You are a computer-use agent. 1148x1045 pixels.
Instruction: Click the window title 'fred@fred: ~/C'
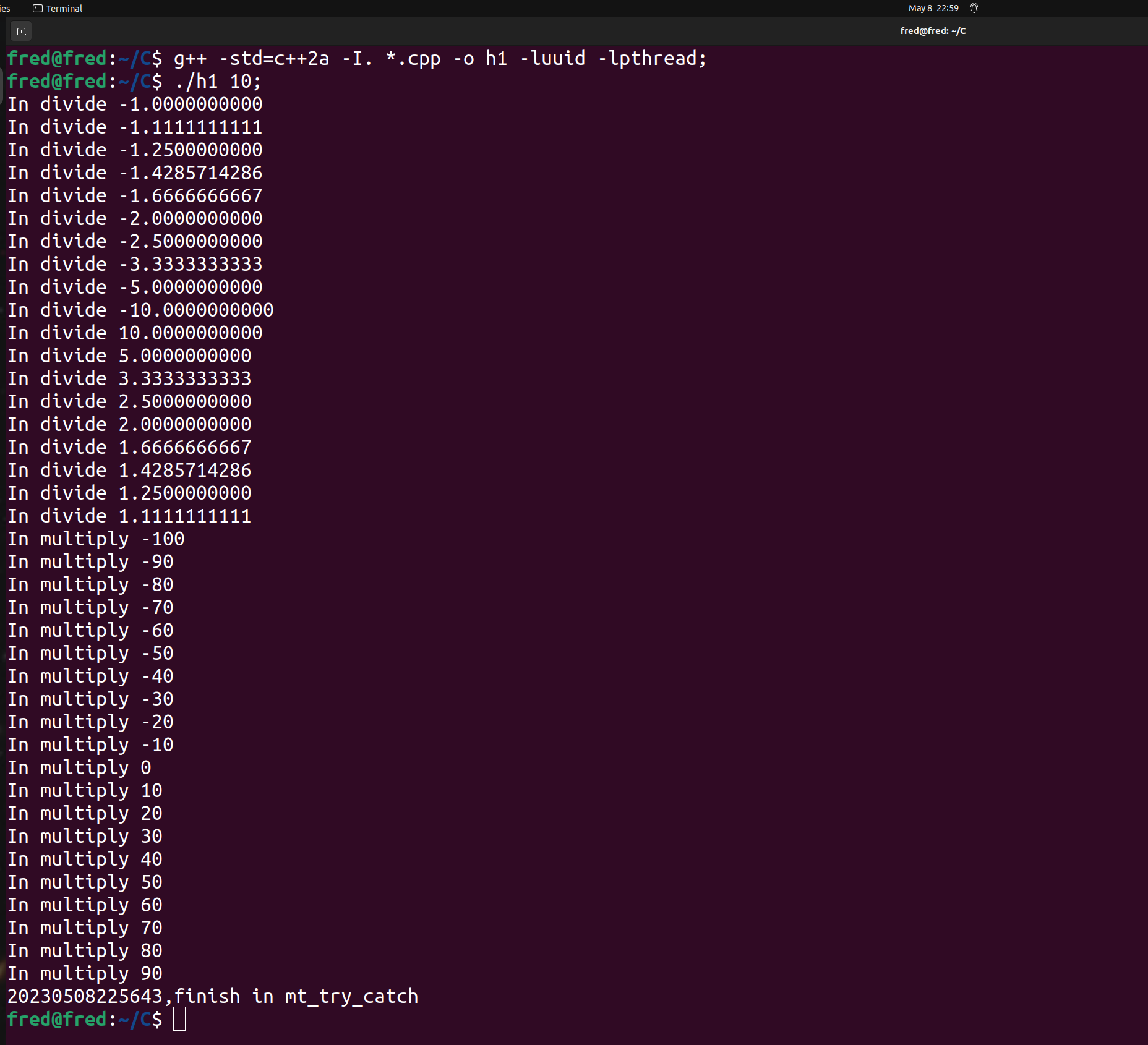click(x=933, y=31)
